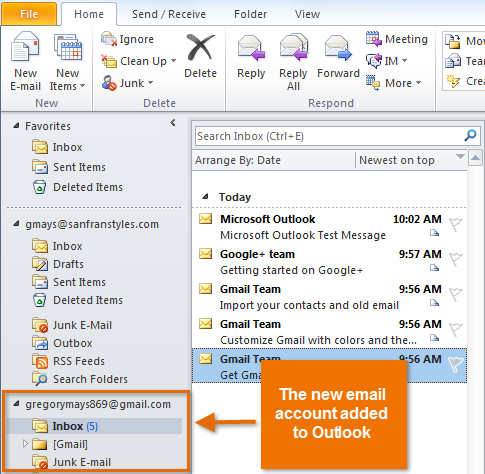The image size is (485, 474).
Task: Click the Ignore conversation button
Action: click(127, 39)
